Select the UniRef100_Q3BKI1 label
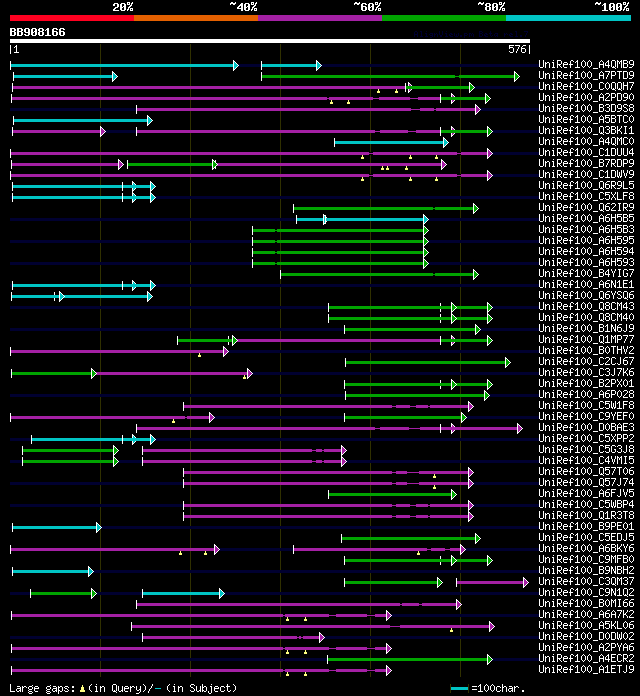The height and width of the screenshot is (696, 640). tap(586, 130)
